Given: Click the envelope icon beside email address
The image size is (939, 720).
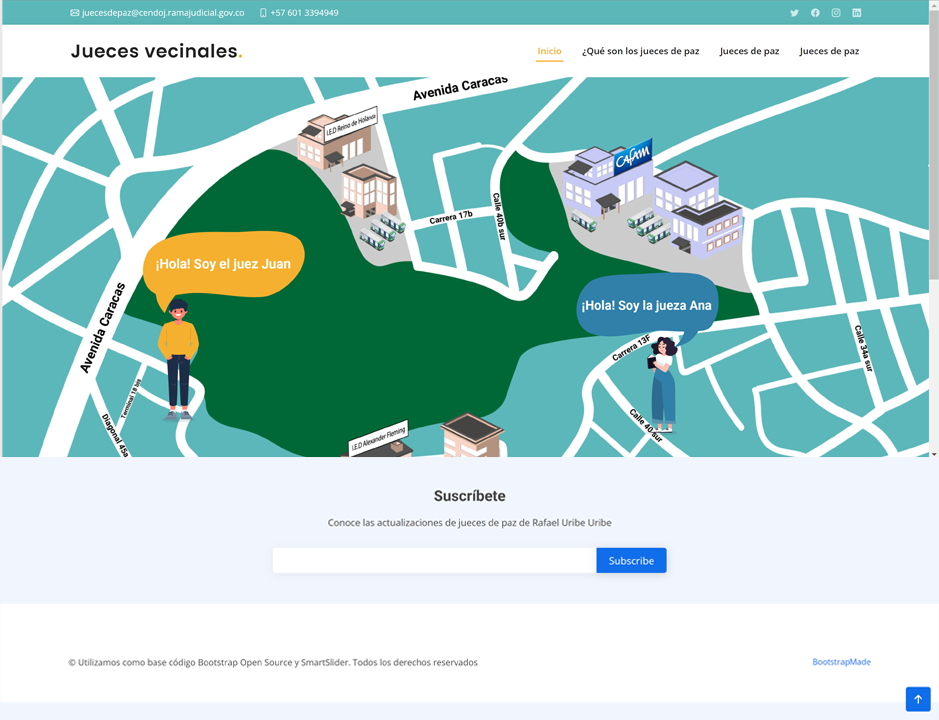Looking at the screenshot, I should (x=74, y=13).
